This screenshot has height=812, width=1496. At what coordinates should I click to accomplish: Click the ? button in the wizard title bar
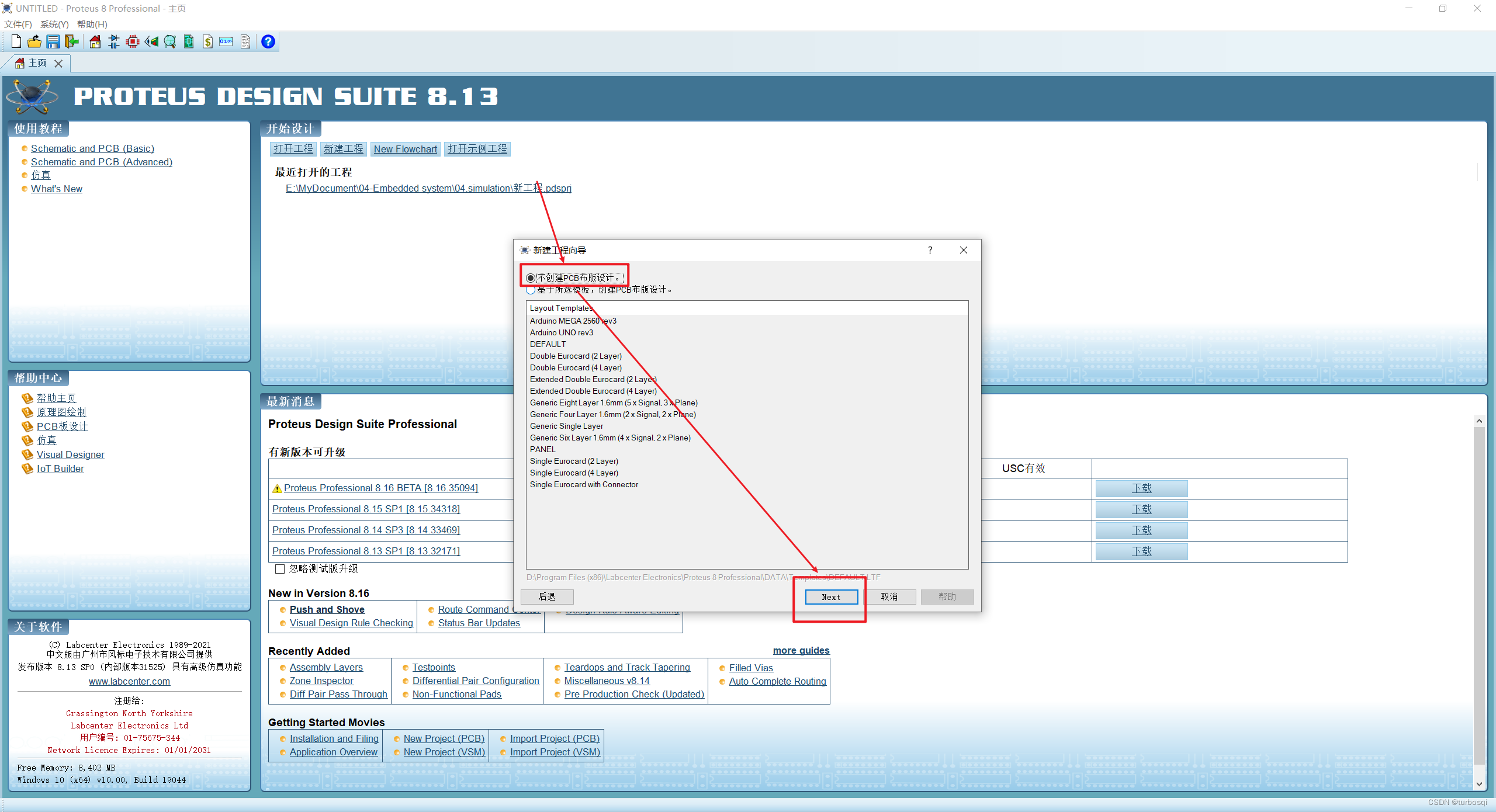930,250
